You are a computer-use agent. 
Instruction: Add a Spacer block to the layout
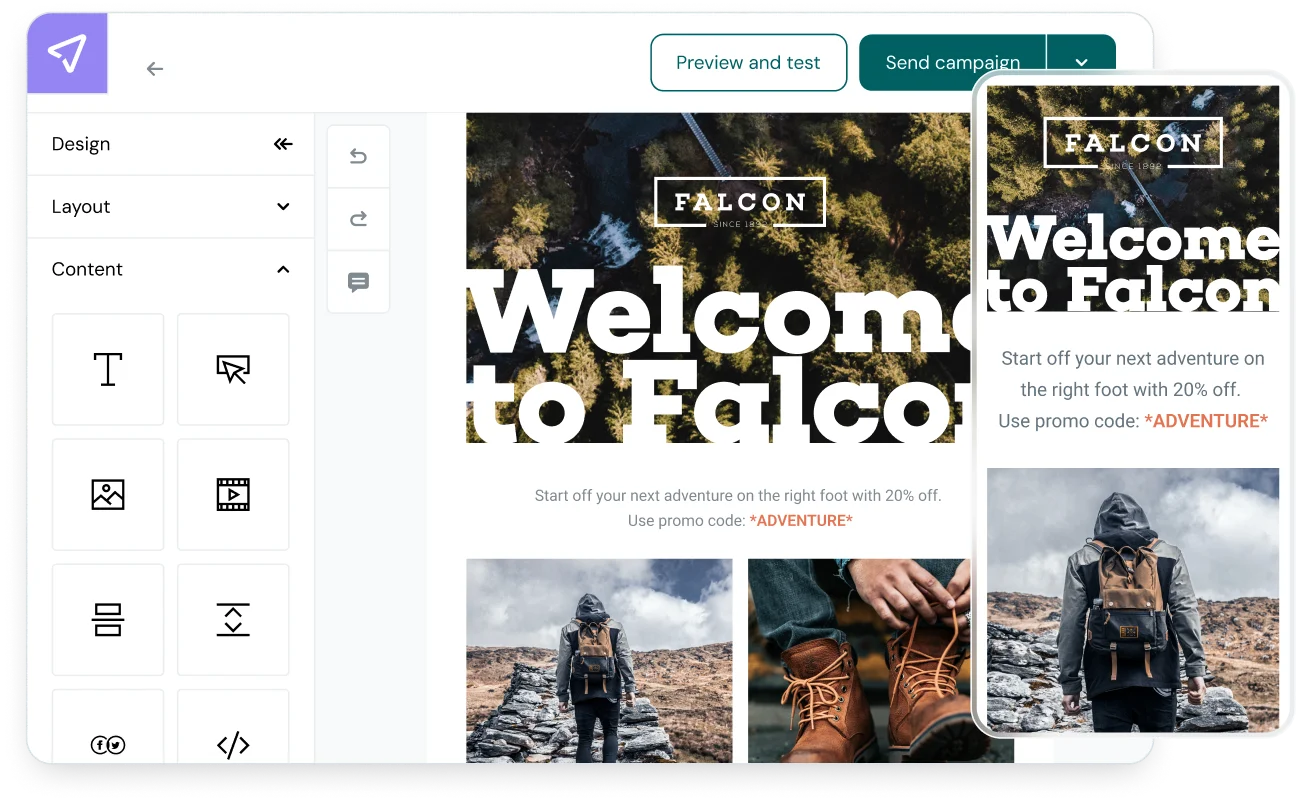(x=232, y=619)
